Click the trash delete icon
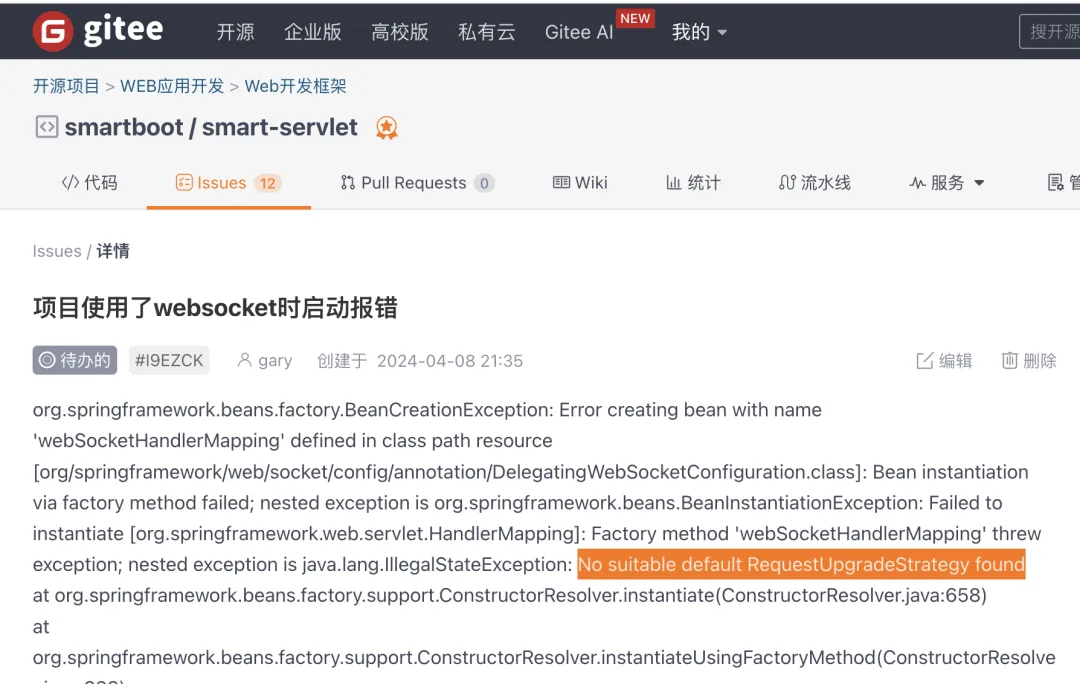1080x684 pixels. [1010, 361]
